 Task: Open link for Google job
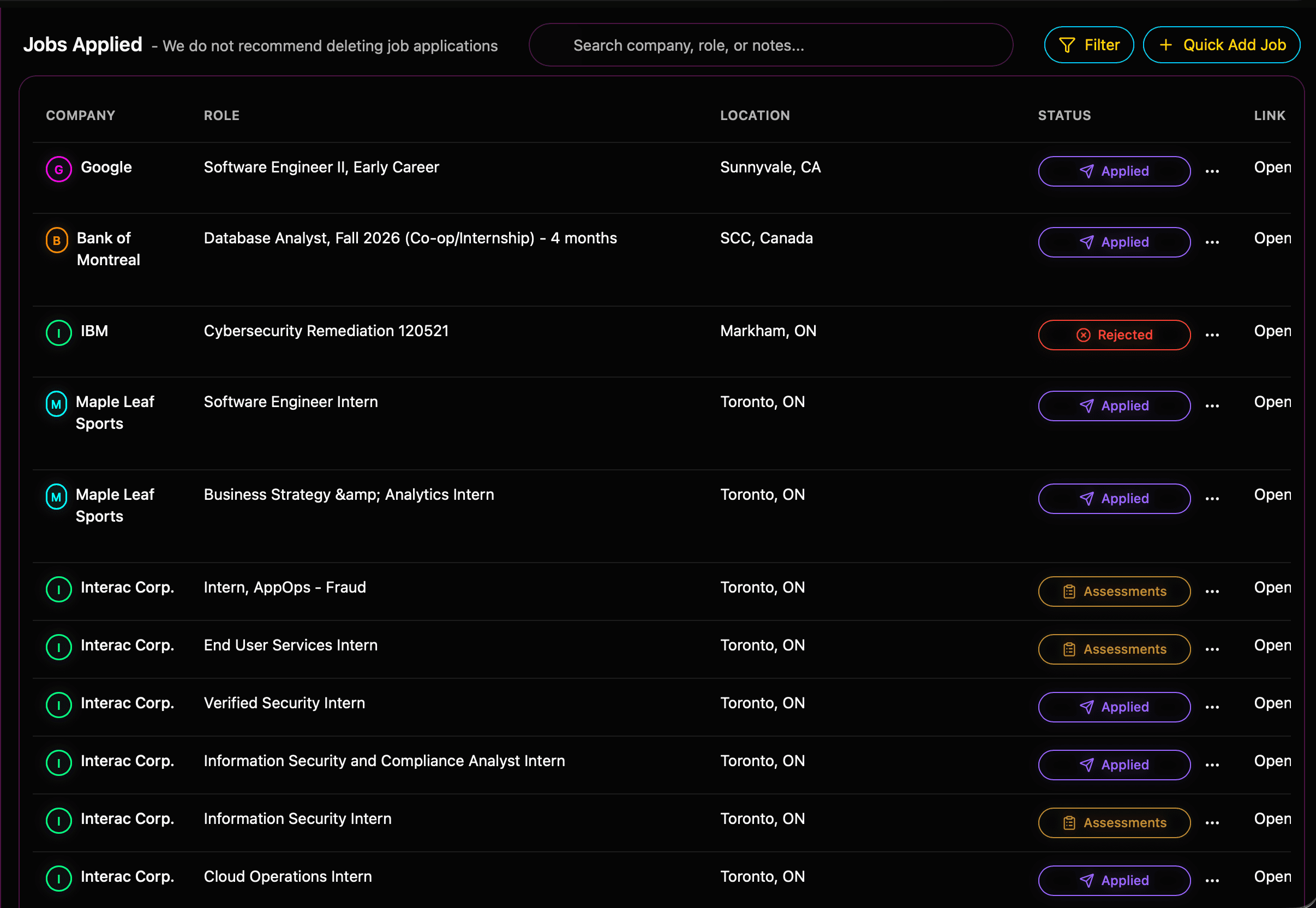pos(1272,168)
